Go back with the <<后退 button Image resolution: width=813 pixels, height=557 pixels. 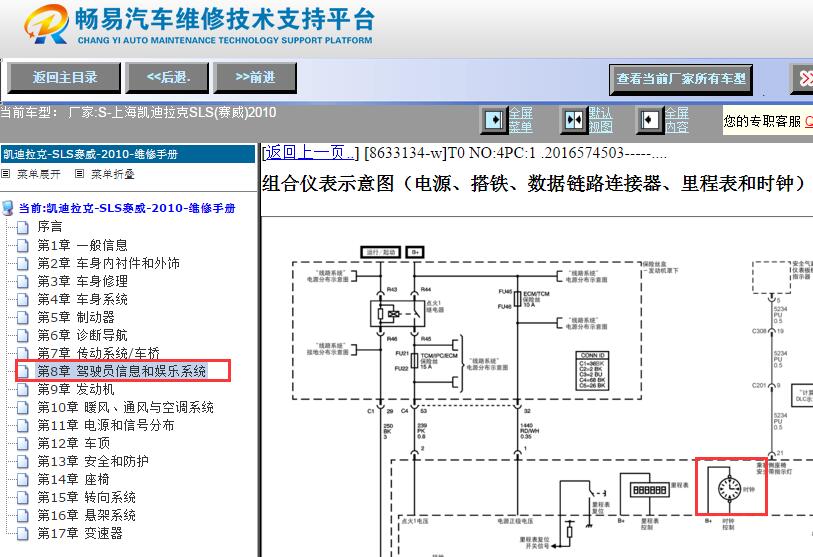167,78
